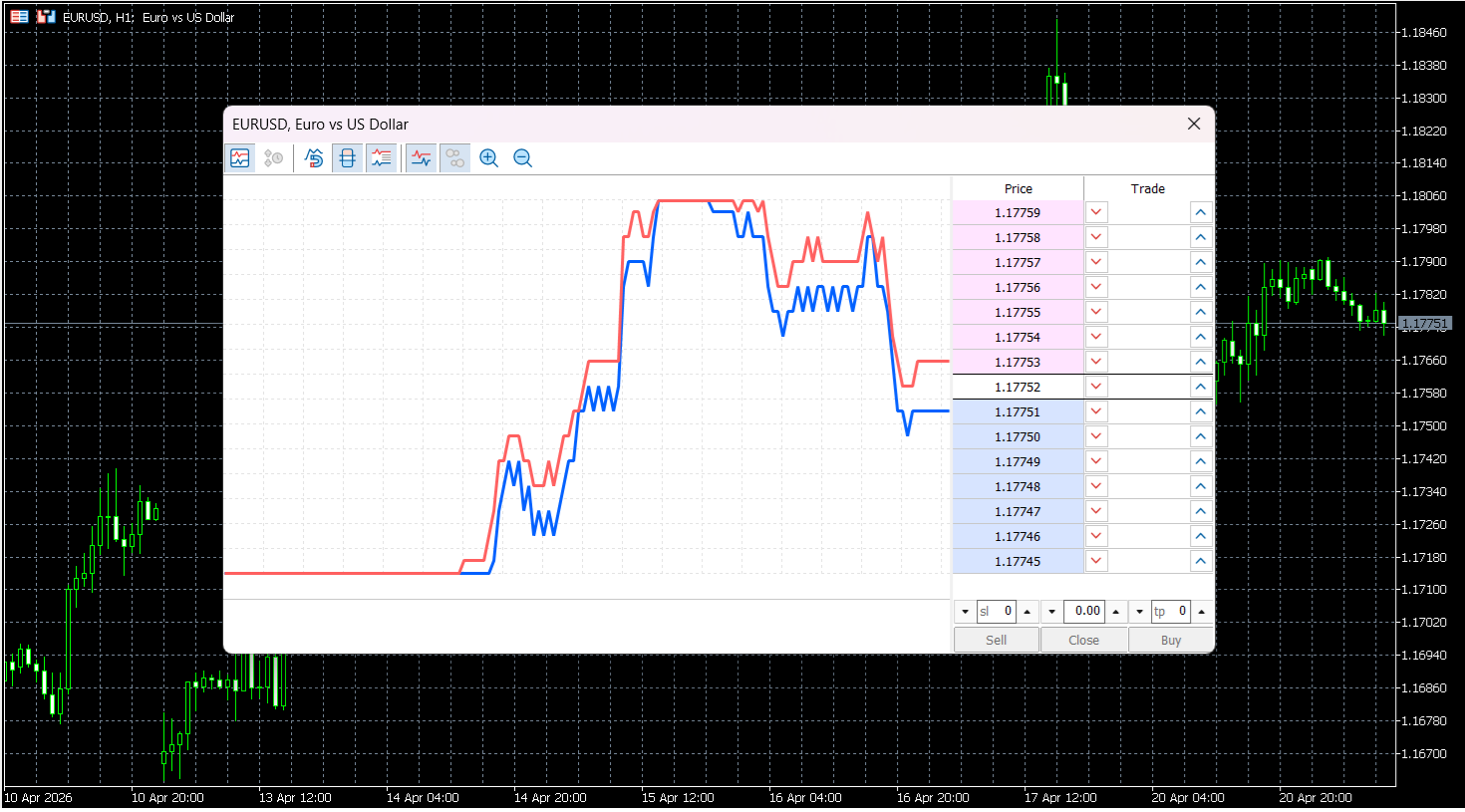The image size is (1465, 812).
Task: Toggle the tick chart display button
Action: click(240, 157)
